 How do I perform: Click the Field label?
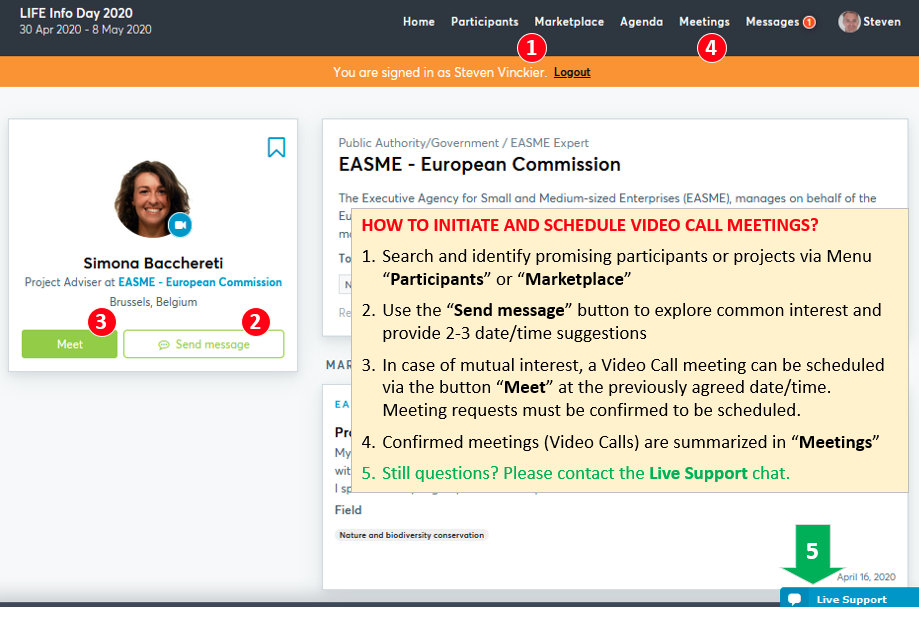tap(348, 510)
